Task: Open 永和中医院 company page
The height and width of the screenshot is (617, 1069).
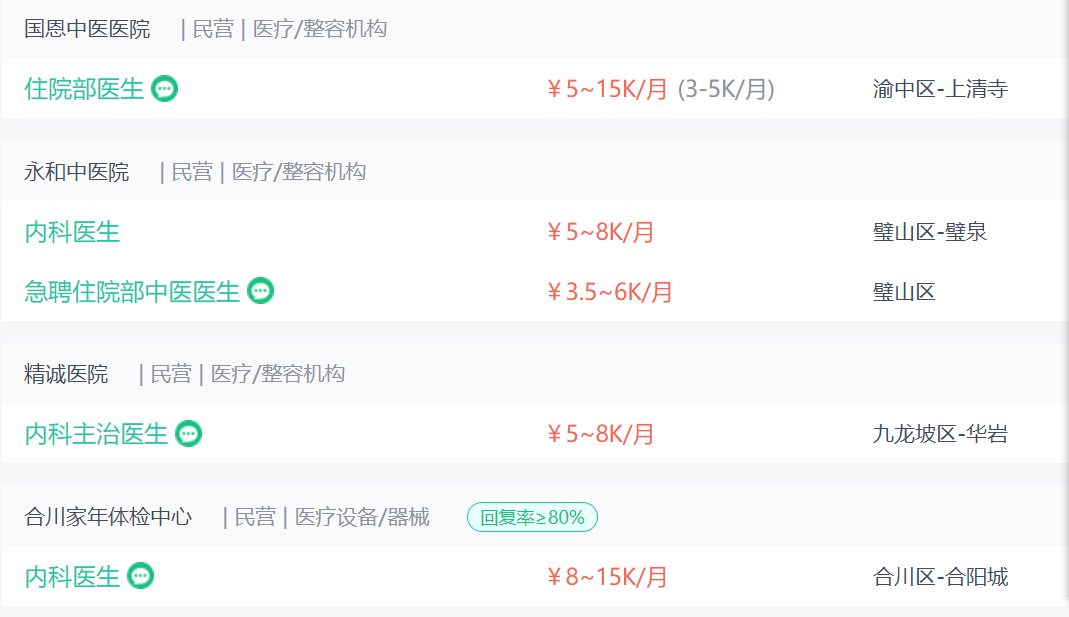Action: [76, 172]
